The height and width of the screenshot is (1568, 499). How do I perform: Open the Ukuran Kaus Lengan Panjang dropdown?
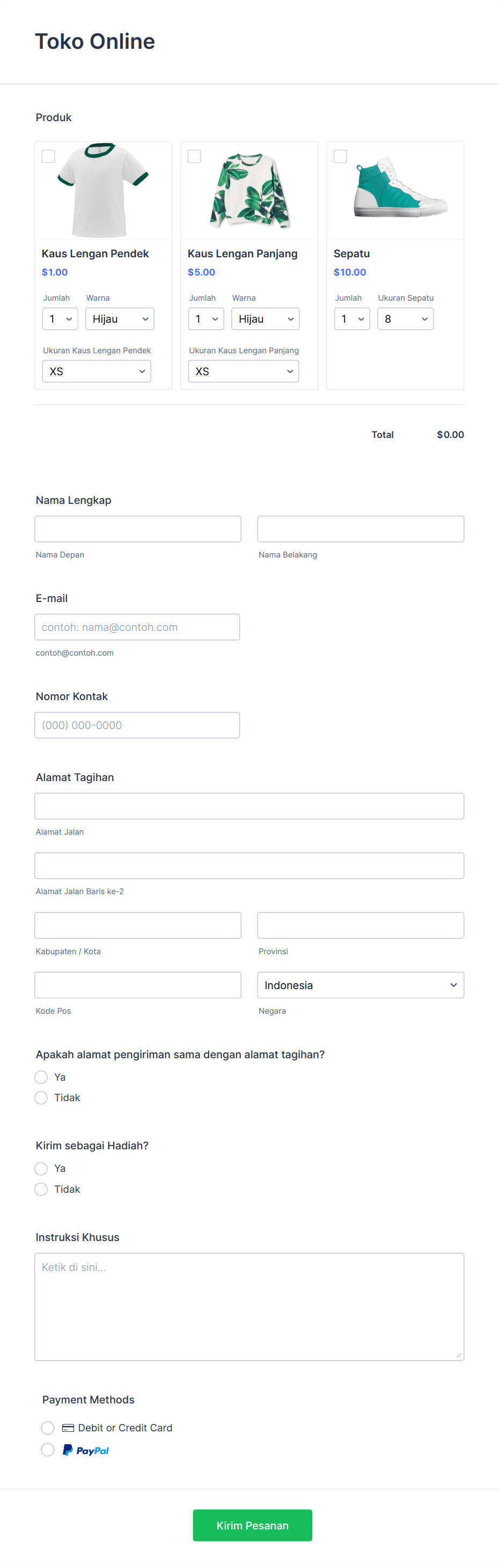tap(243, 371)
